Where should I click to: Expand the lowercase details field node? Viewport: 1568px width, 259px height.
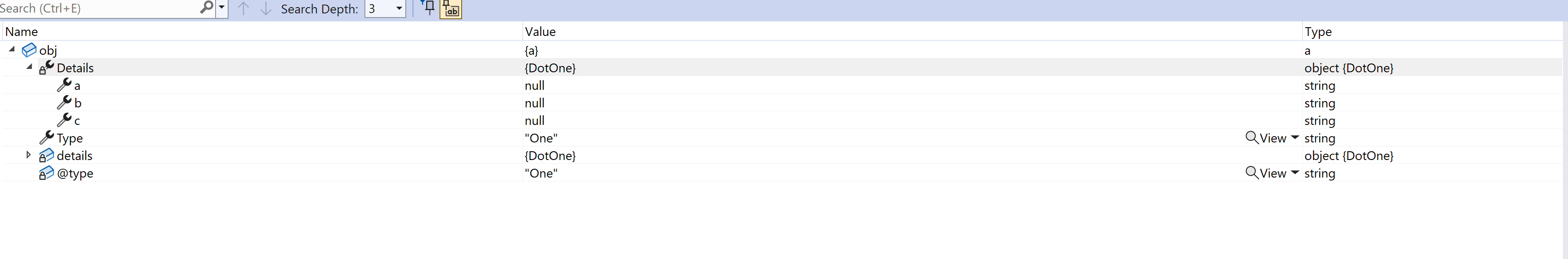point(28,155)
